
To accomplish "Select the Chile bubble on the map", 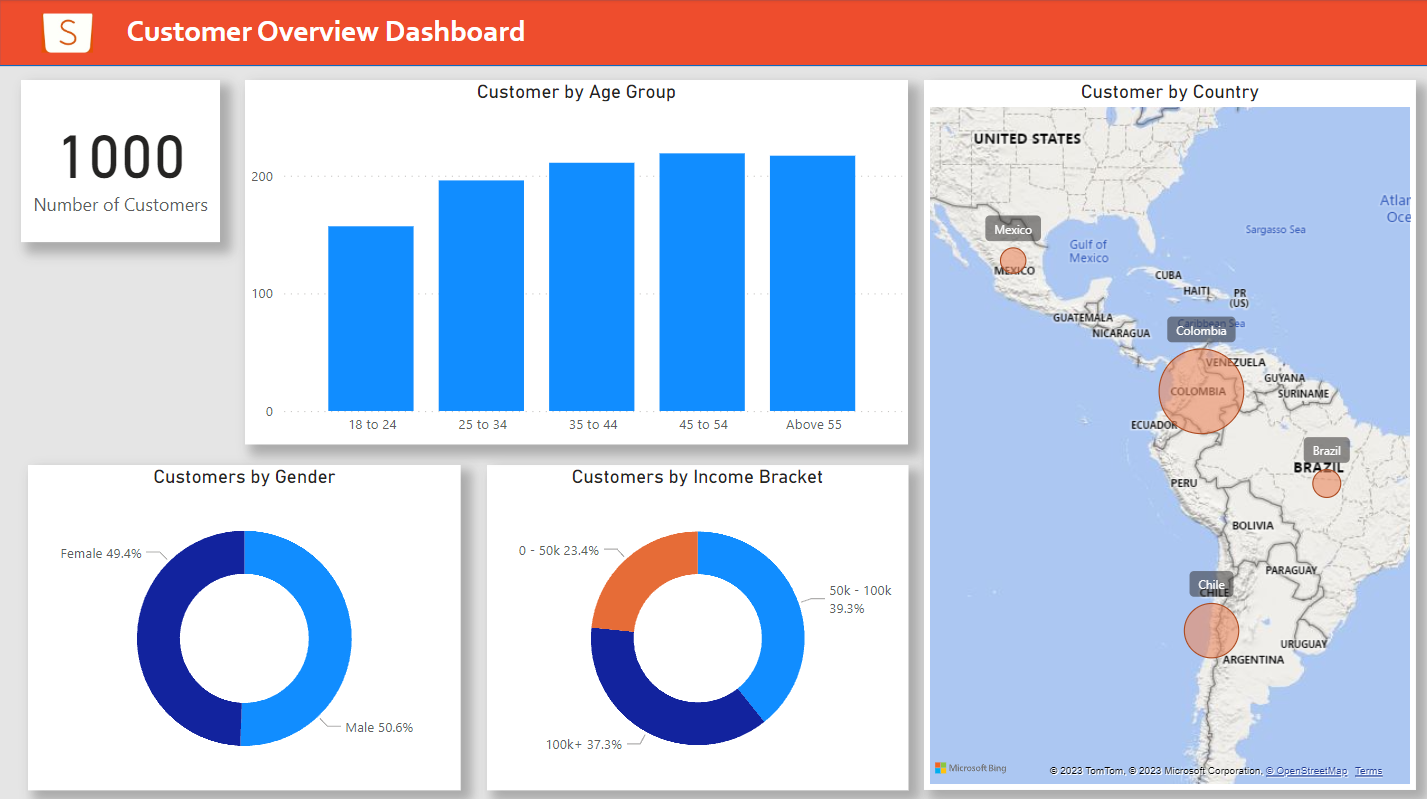I will (1211, 630).
